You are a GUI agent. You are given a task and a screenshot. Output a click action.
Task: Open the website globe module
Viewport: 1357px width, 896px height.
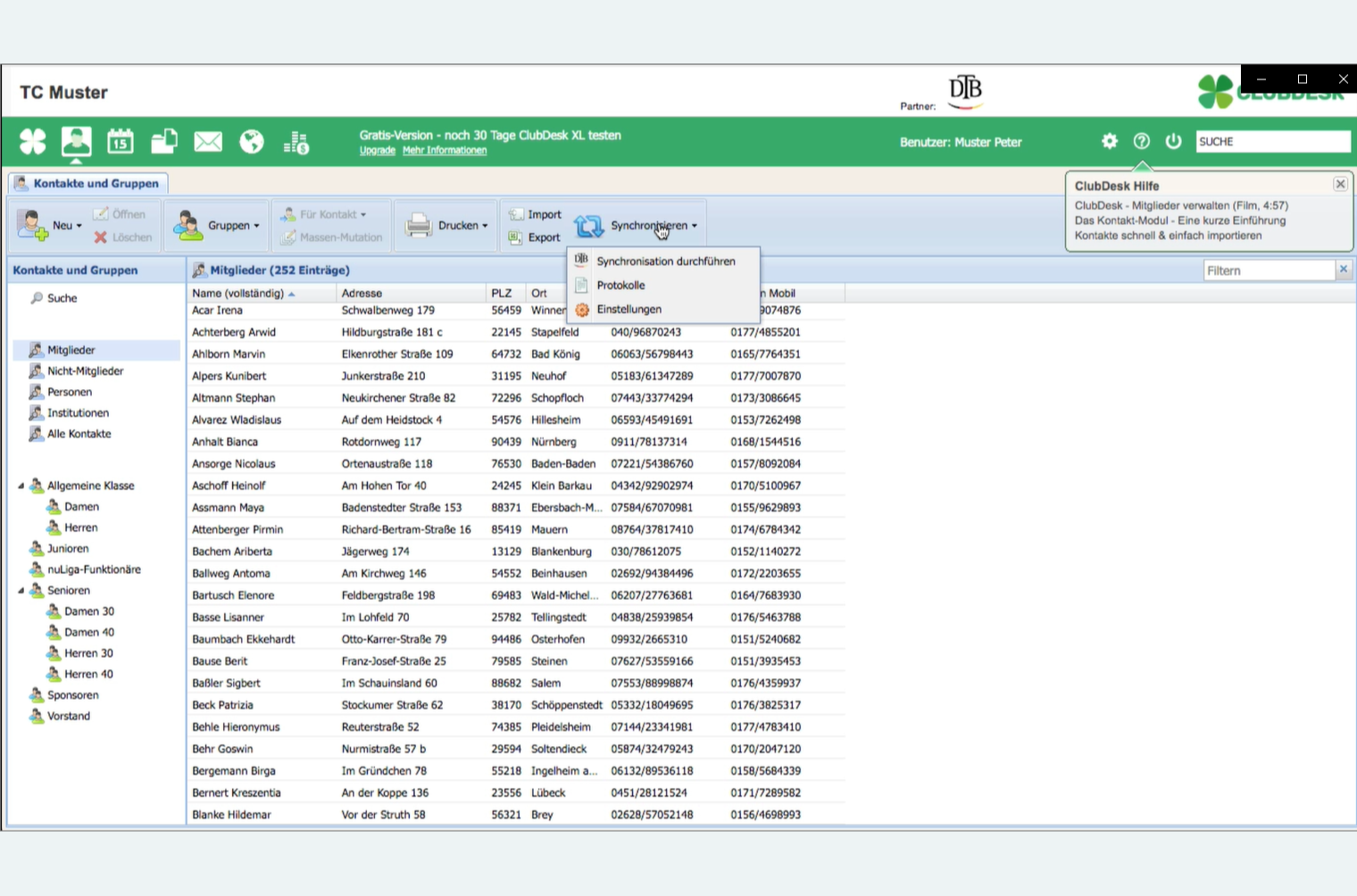pyautogui.click(x=252, y=141)
